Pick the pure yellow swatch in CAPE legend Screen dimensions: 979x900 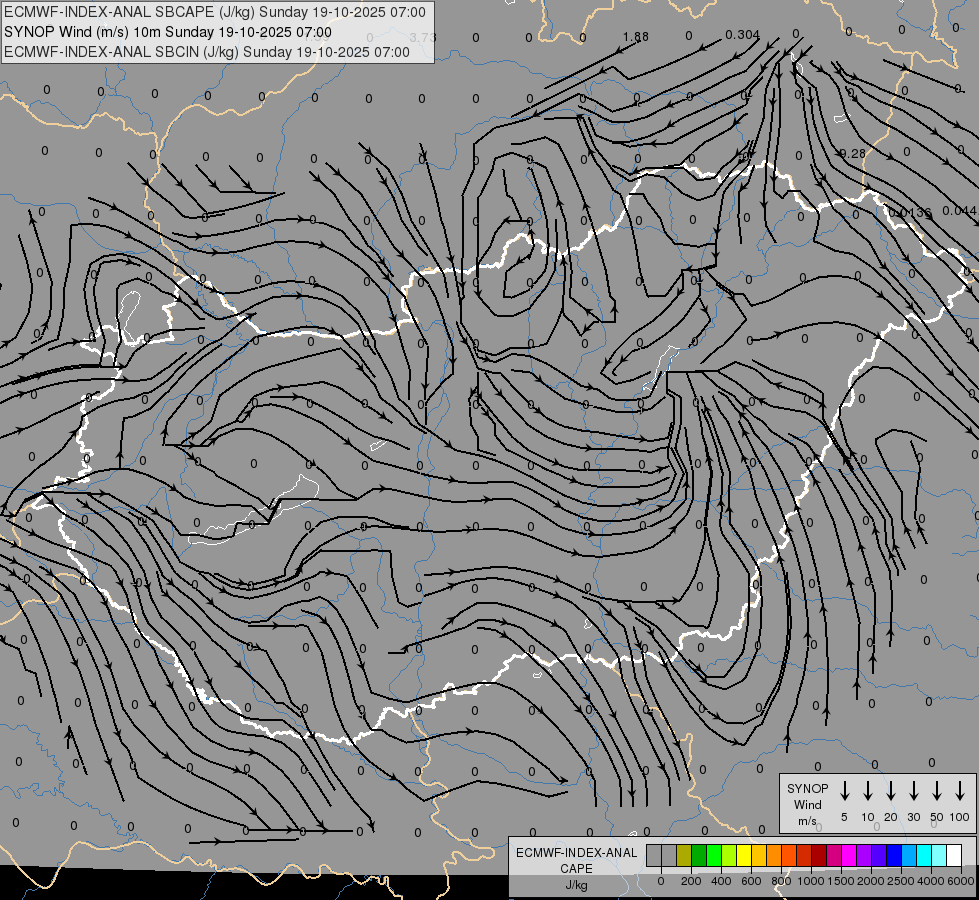pyautogui.click(x=744, y=855)
